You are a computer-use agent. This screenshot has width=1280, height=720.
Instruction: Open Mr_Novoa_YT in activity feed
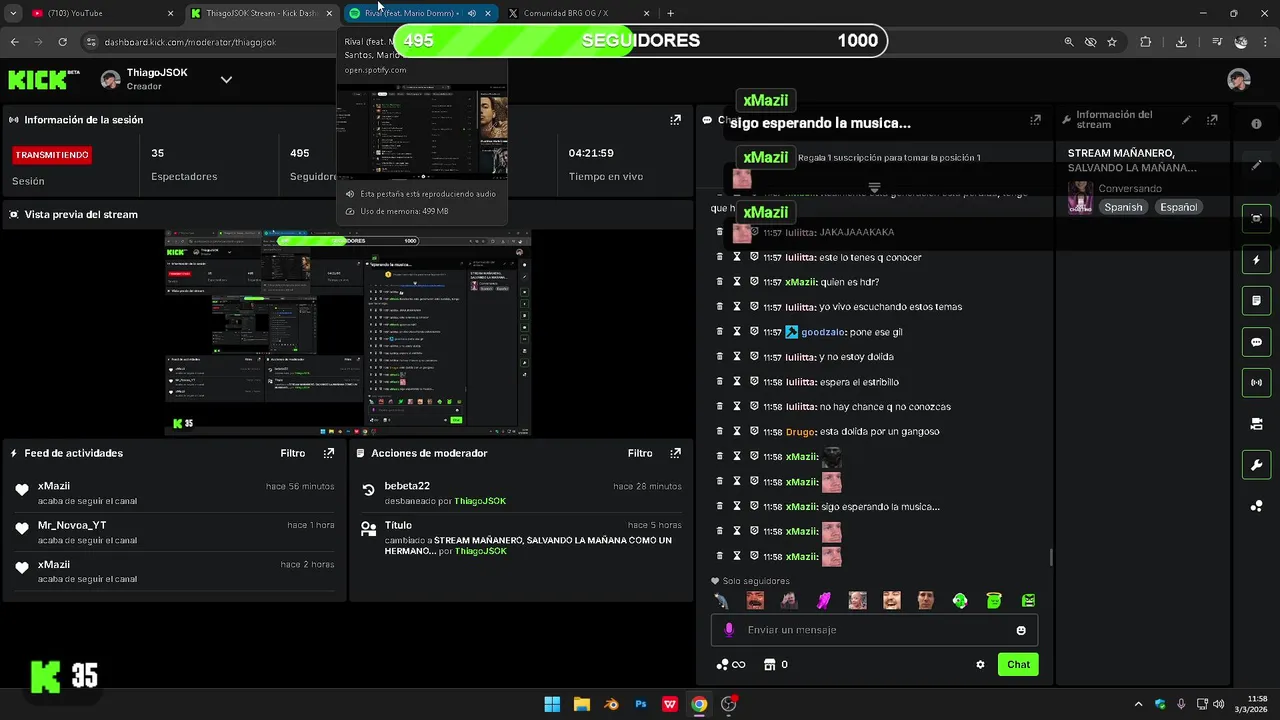point(72,525)
